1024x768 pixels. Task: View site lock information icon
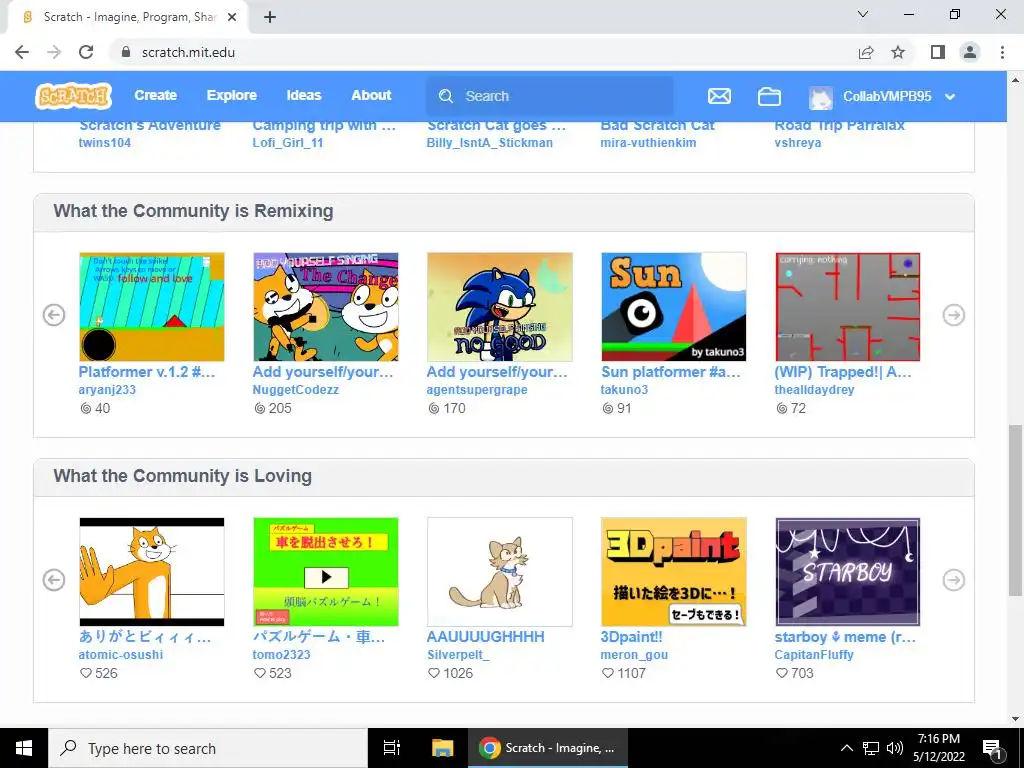coord(126,52)
